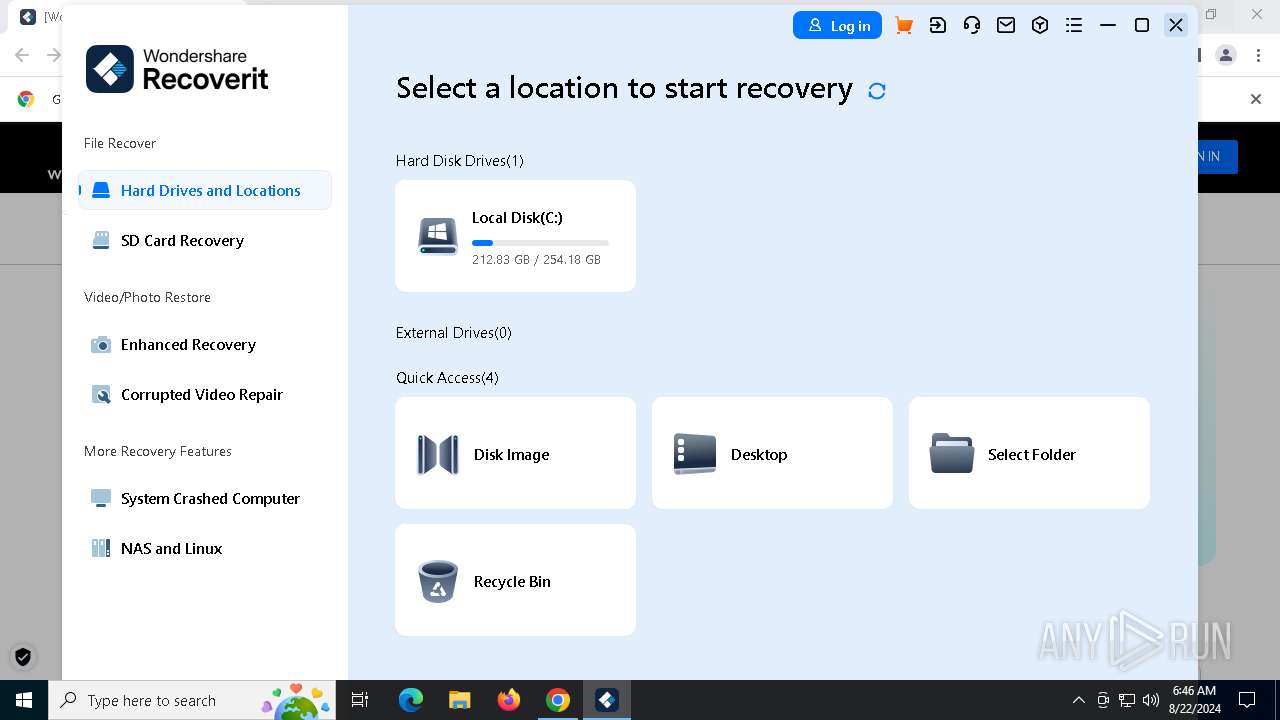1280x720 pixels.
Task: Open System Crashed Computer in sidebar
Action: click(x=205, y=498)
